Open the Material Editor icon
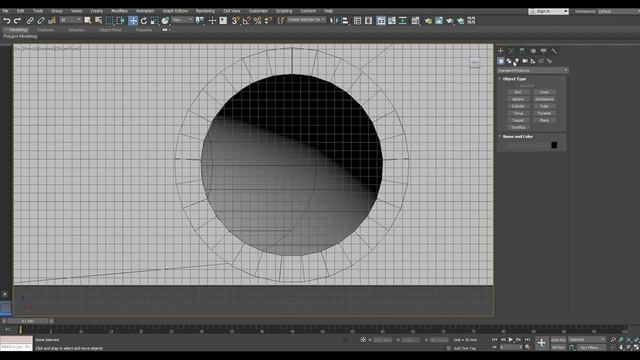This screenshot has width=640, height=360. [x=416, y=20]
